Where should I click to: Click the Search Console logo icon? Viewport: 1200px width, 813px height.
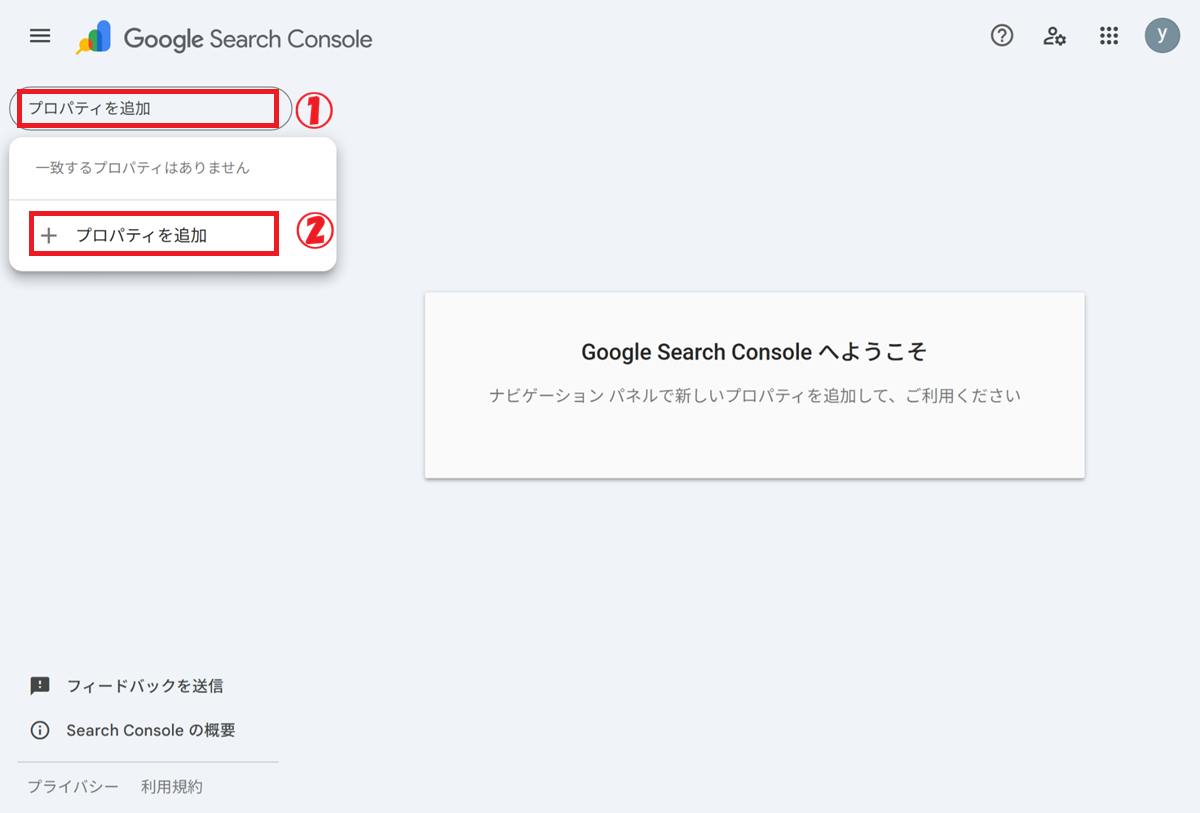point(94,38)
